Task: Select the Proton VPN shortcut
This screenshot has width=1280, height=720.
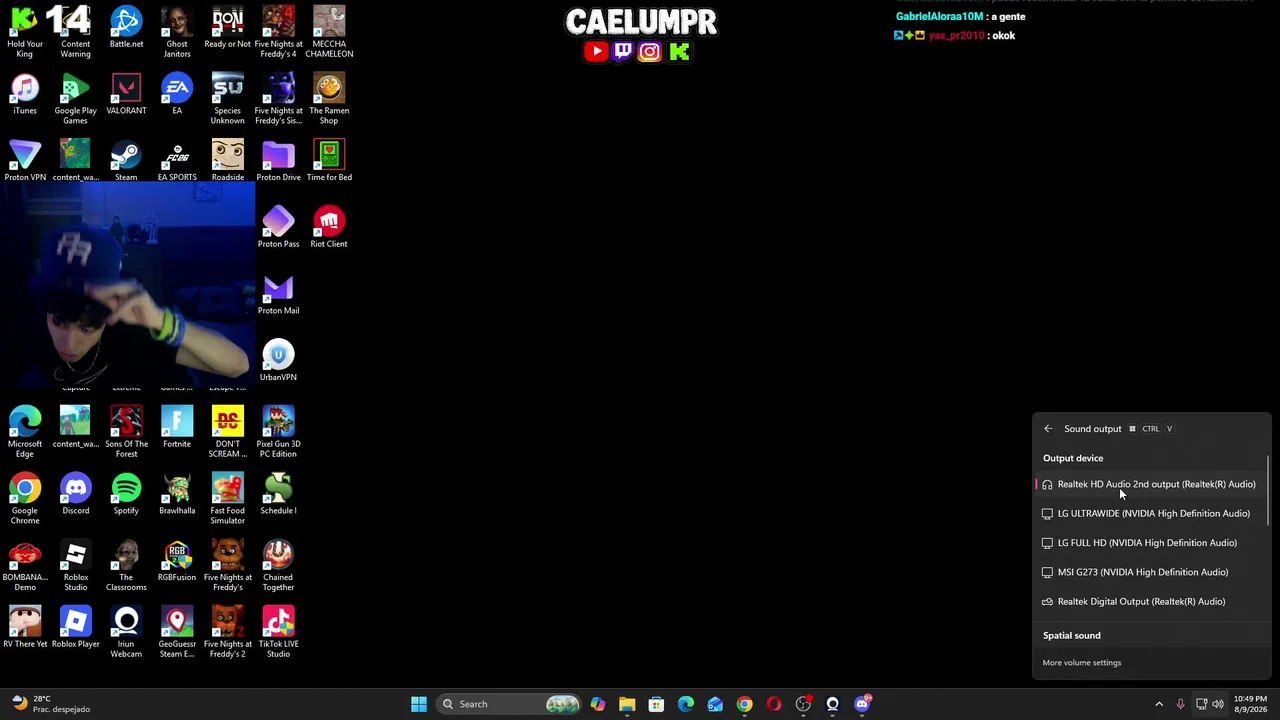Action: pyautogui.click(x=25, y=160)
